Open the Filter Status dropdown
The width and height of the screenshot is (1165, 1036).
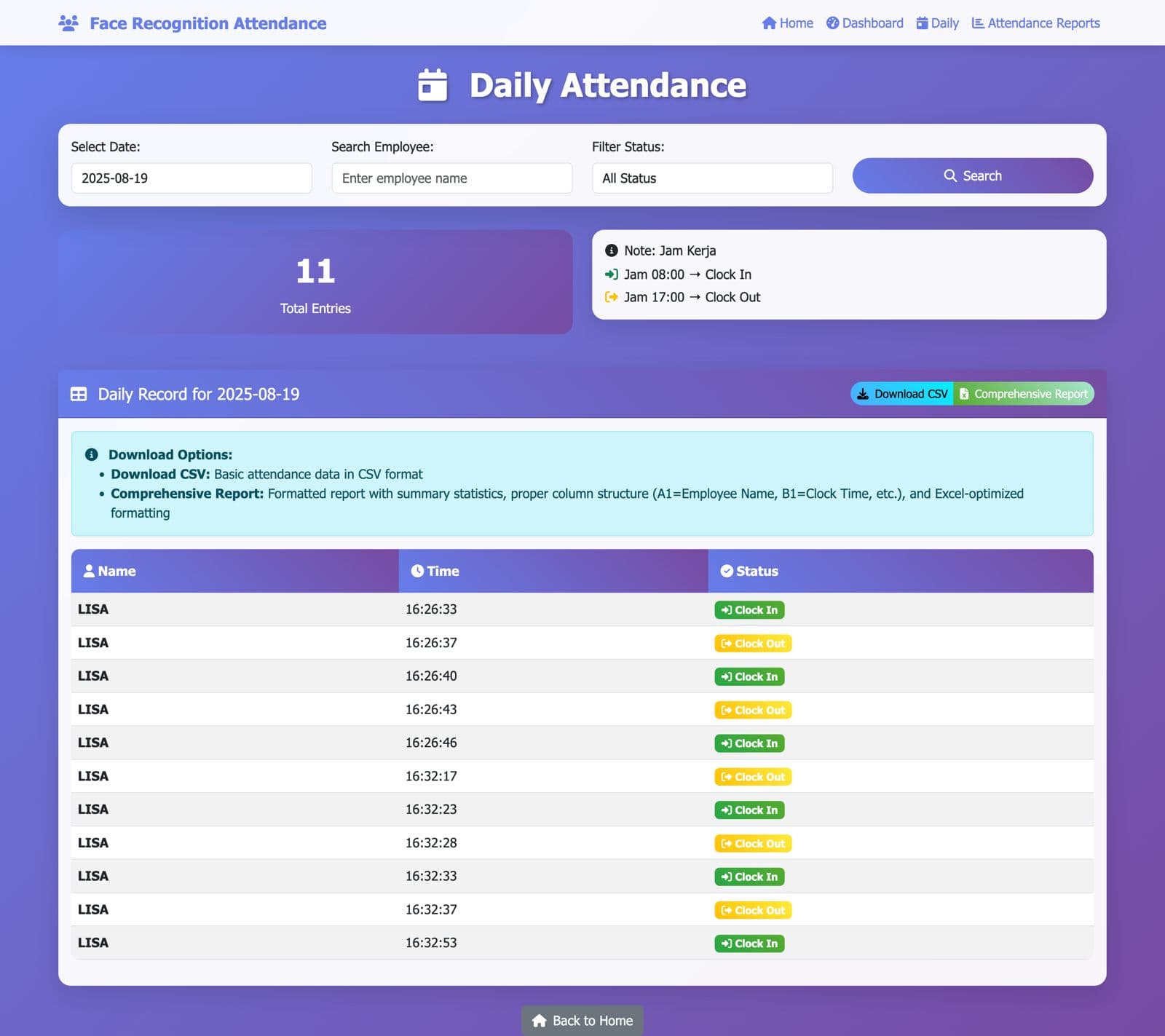712,178
